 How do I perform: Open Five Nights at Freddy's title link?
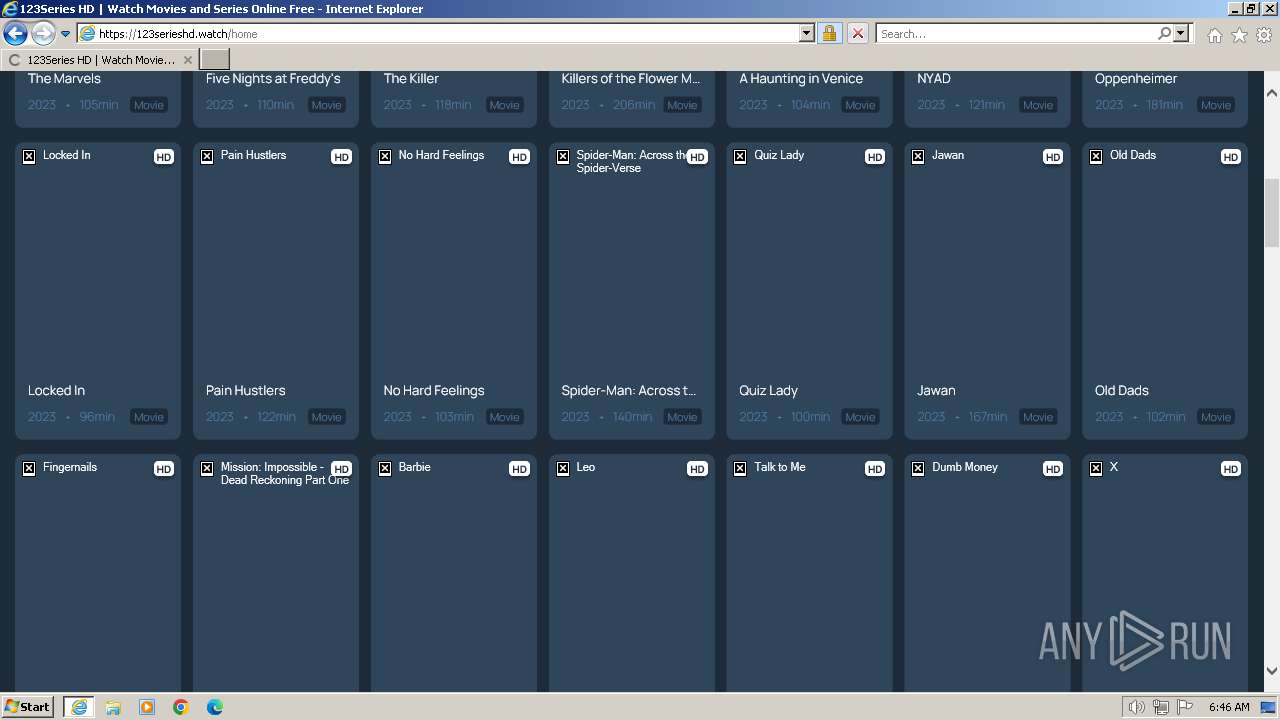[273, 79]
